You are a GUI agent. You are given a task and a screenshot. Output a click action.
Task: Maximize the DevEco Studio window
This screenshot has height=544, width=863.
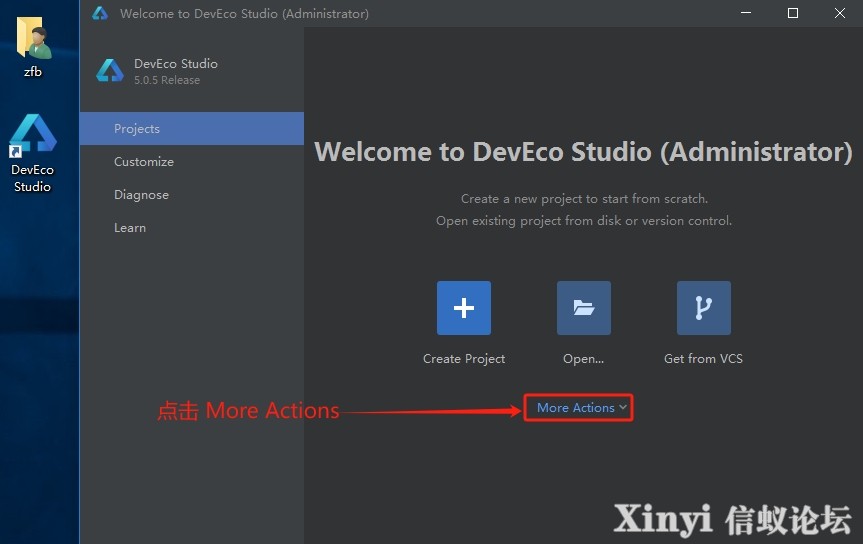point(793,13)
